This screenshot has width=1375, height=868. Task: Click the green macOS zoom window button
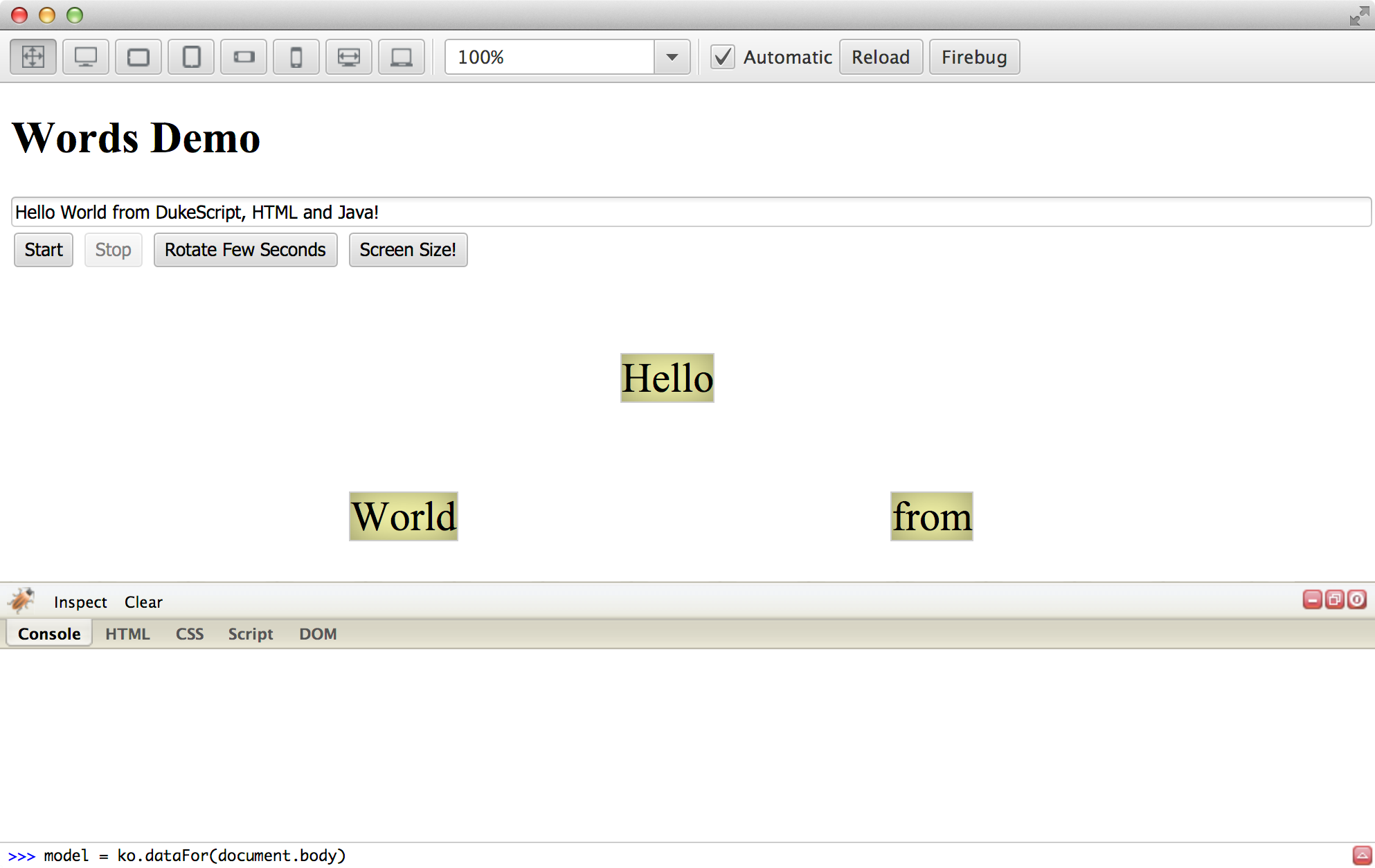[75, 15]
